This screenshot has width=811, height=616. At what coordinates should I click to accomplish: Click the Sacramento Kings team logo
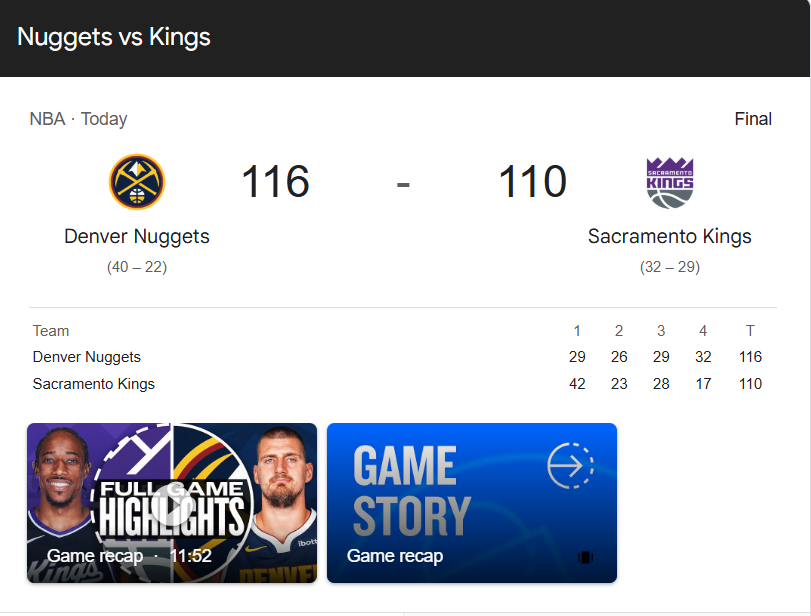pos(669,182)
